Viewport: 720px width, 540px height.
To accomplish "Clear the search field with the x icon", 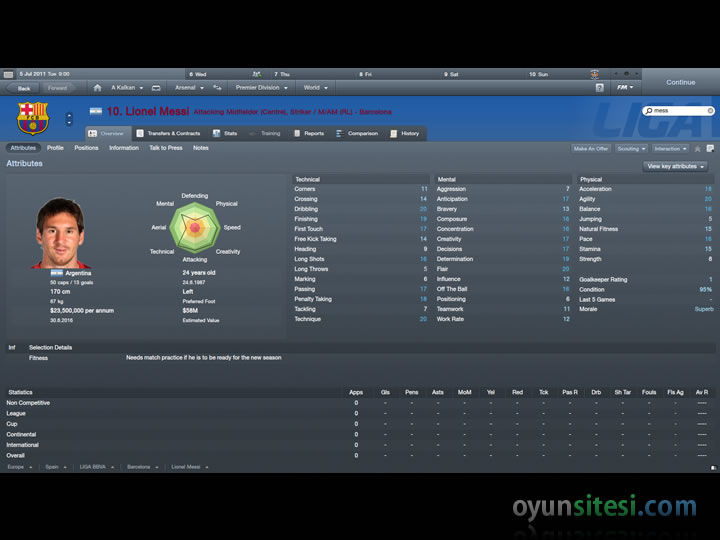I will point(710,111).
